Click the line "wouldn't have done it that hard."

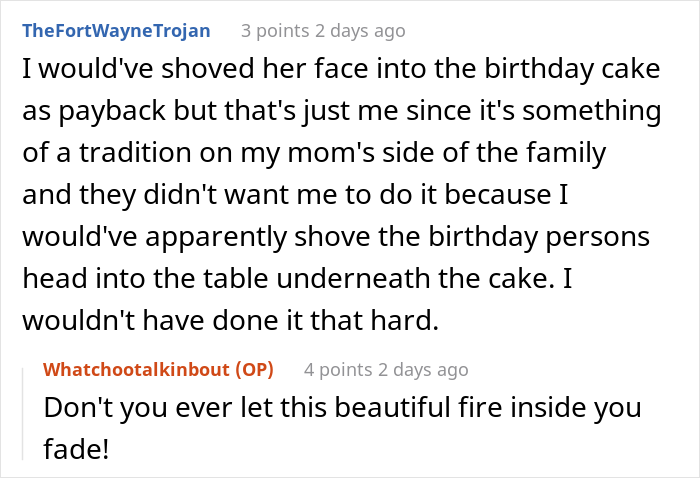tap(230, 324)
